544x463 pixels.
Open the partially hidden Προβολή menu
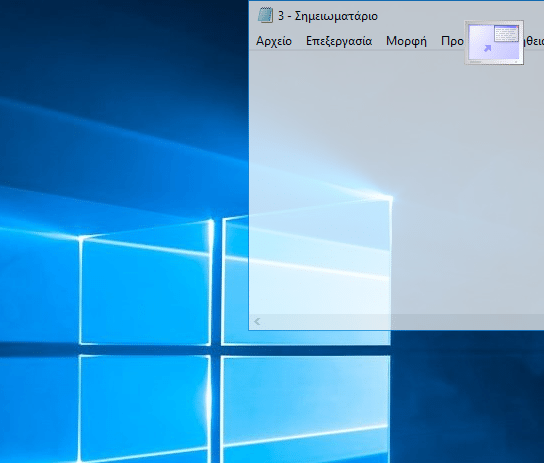click(x=452, y=41)
